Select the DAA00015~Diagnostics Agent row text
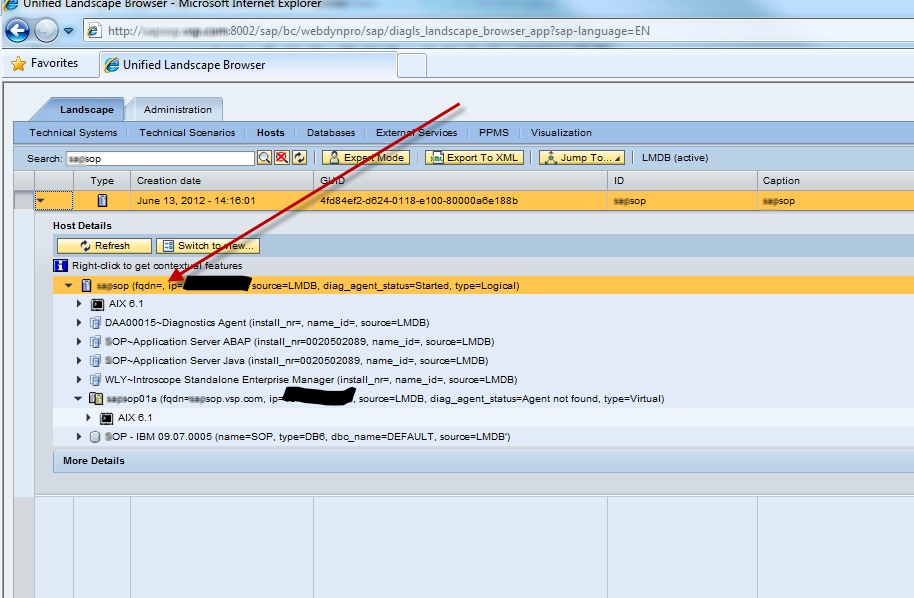 267,323
